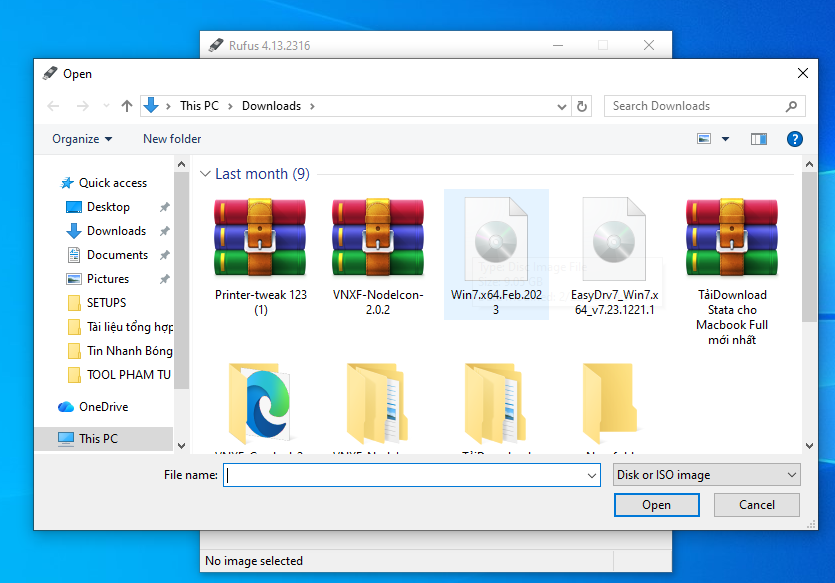Viewport: 835px width, 583px height.
Task: Select This PC in navigation pane
Action: coord(97,438)
